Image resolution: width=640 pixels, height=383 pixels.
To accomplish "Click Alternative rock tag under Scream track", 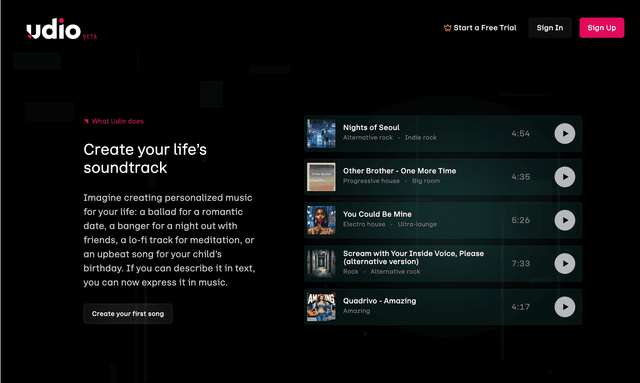I will [395, 272].
